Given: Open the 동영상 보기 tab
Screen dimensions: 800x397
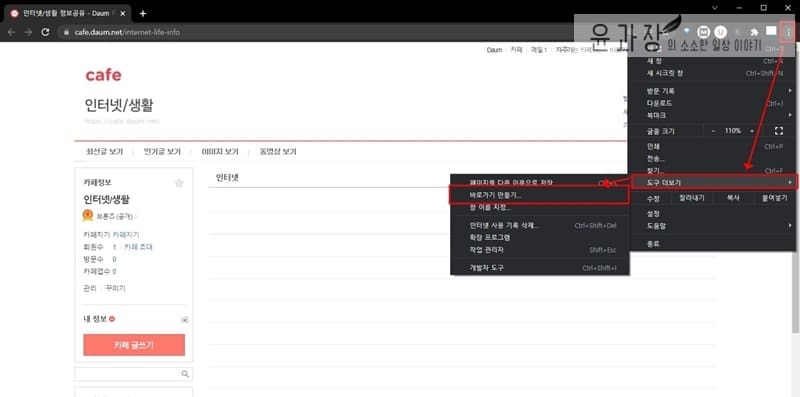Looking at the screenshot, I should (278, 152).
